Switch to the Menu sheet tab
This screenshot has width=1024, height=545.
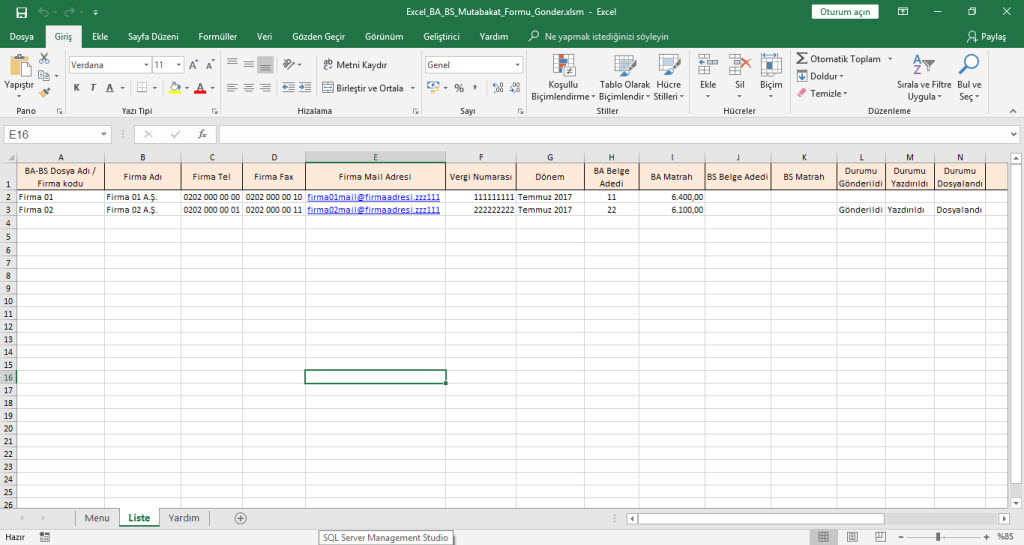97,518
